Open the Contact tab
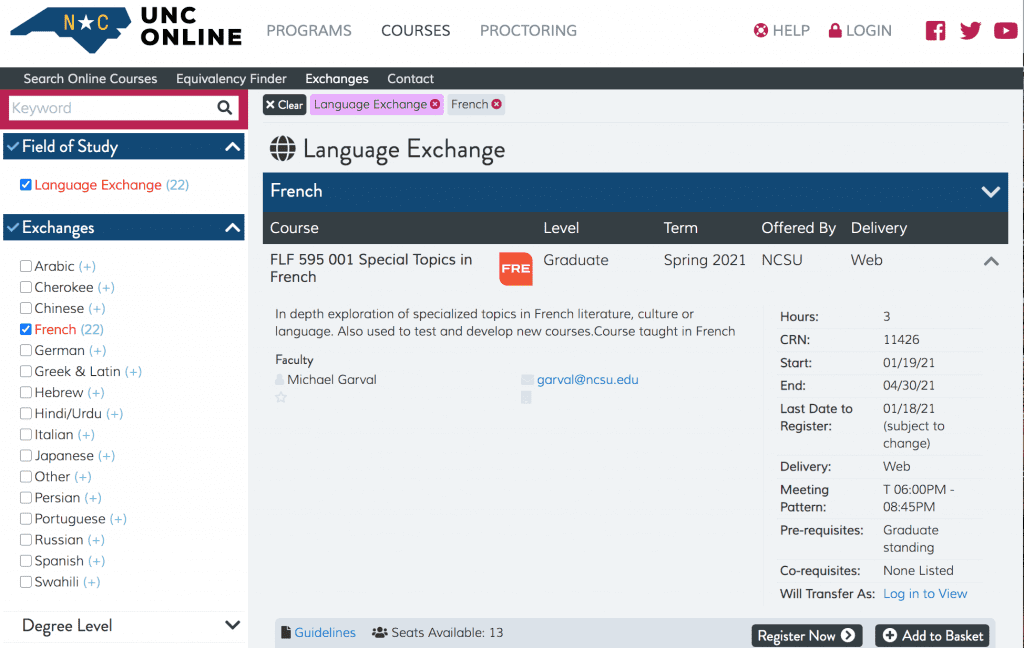The width and height of the screenshot is (1024, 648). [410, 78]
